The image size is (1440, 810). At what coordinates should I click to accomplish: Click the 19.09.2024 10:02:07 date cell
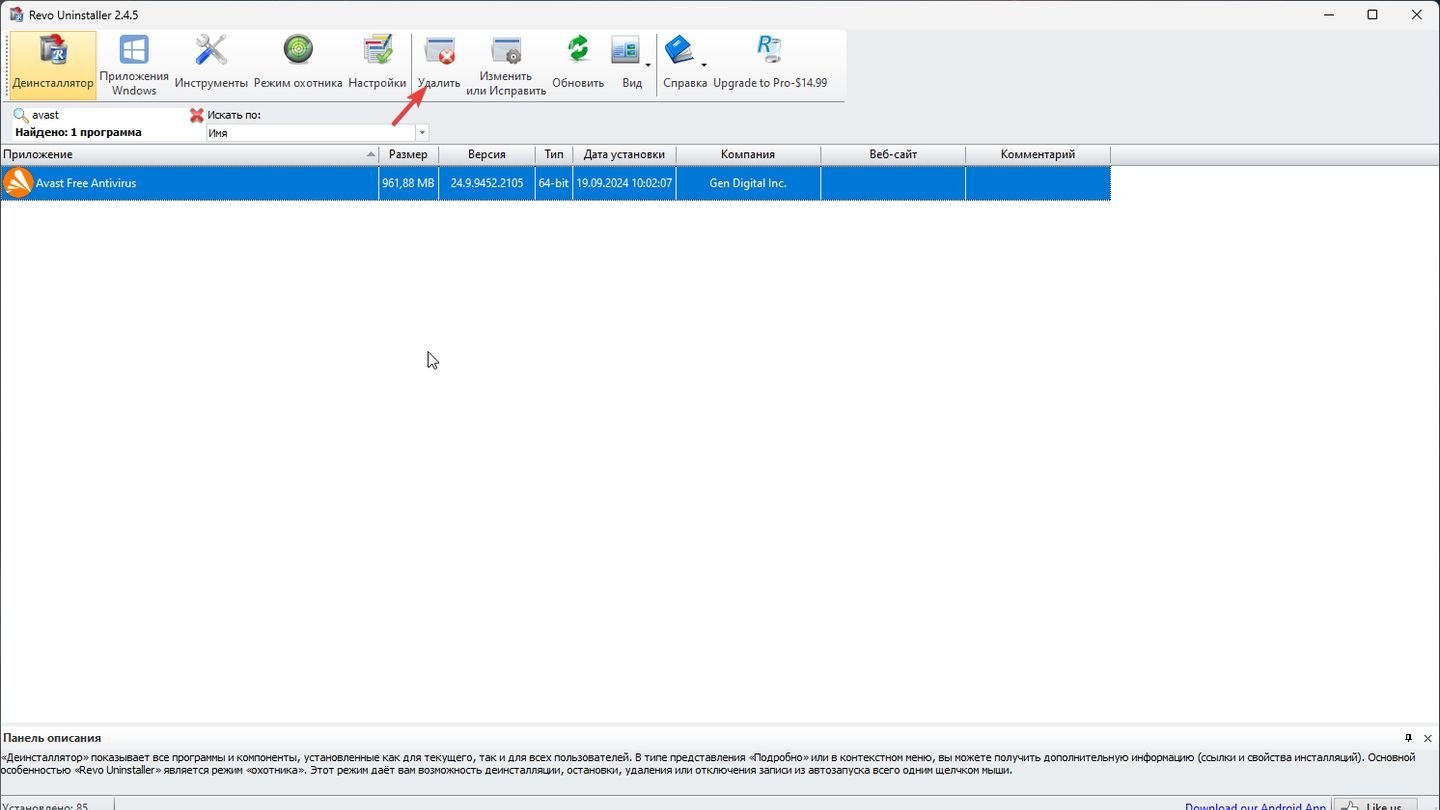tap(624, 183)
